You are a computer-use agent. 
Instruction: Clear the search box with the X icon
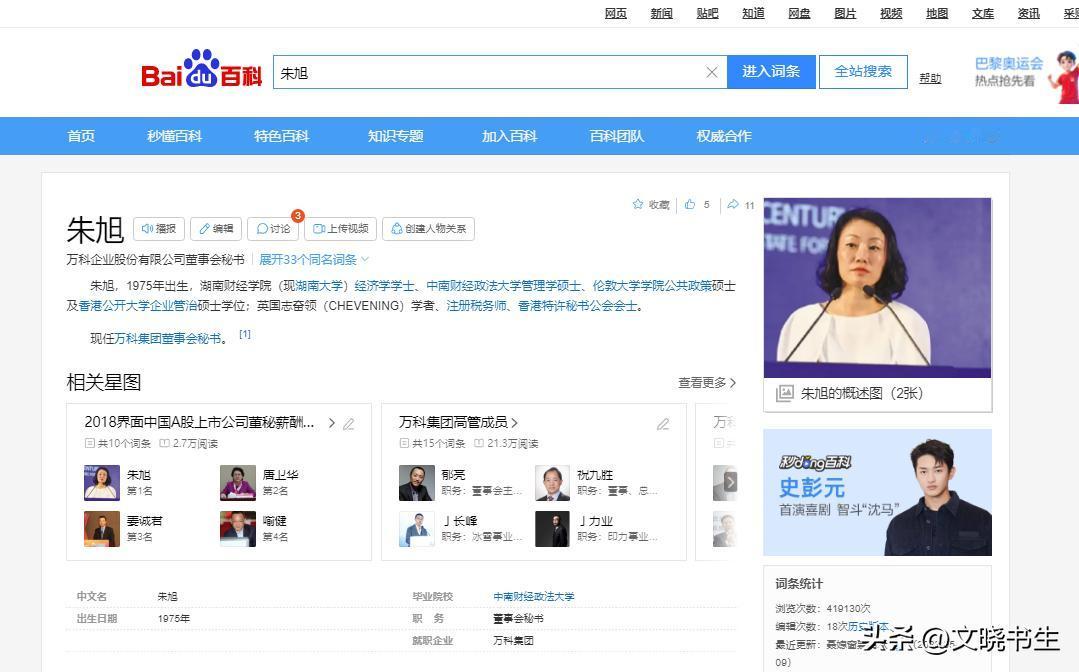pyautogui.click(x=712, y=72)
